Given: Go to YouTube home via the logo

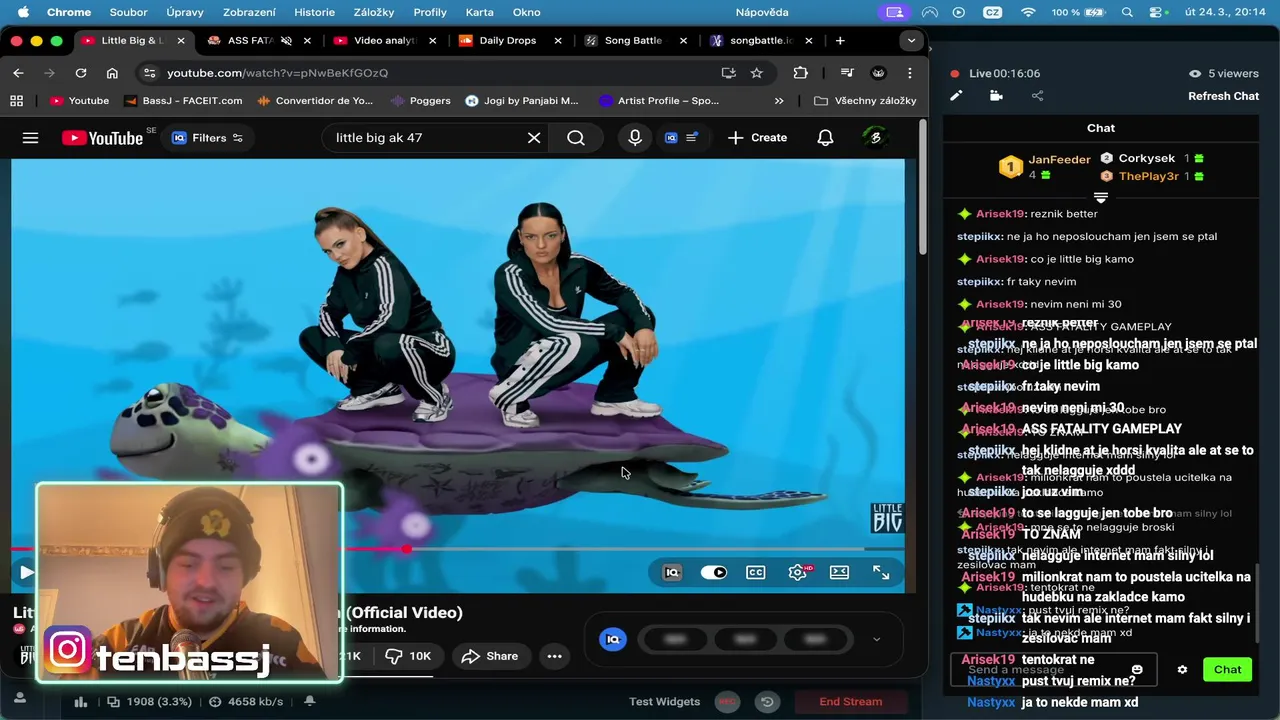Looking at the screenshot, I should 102,138.
